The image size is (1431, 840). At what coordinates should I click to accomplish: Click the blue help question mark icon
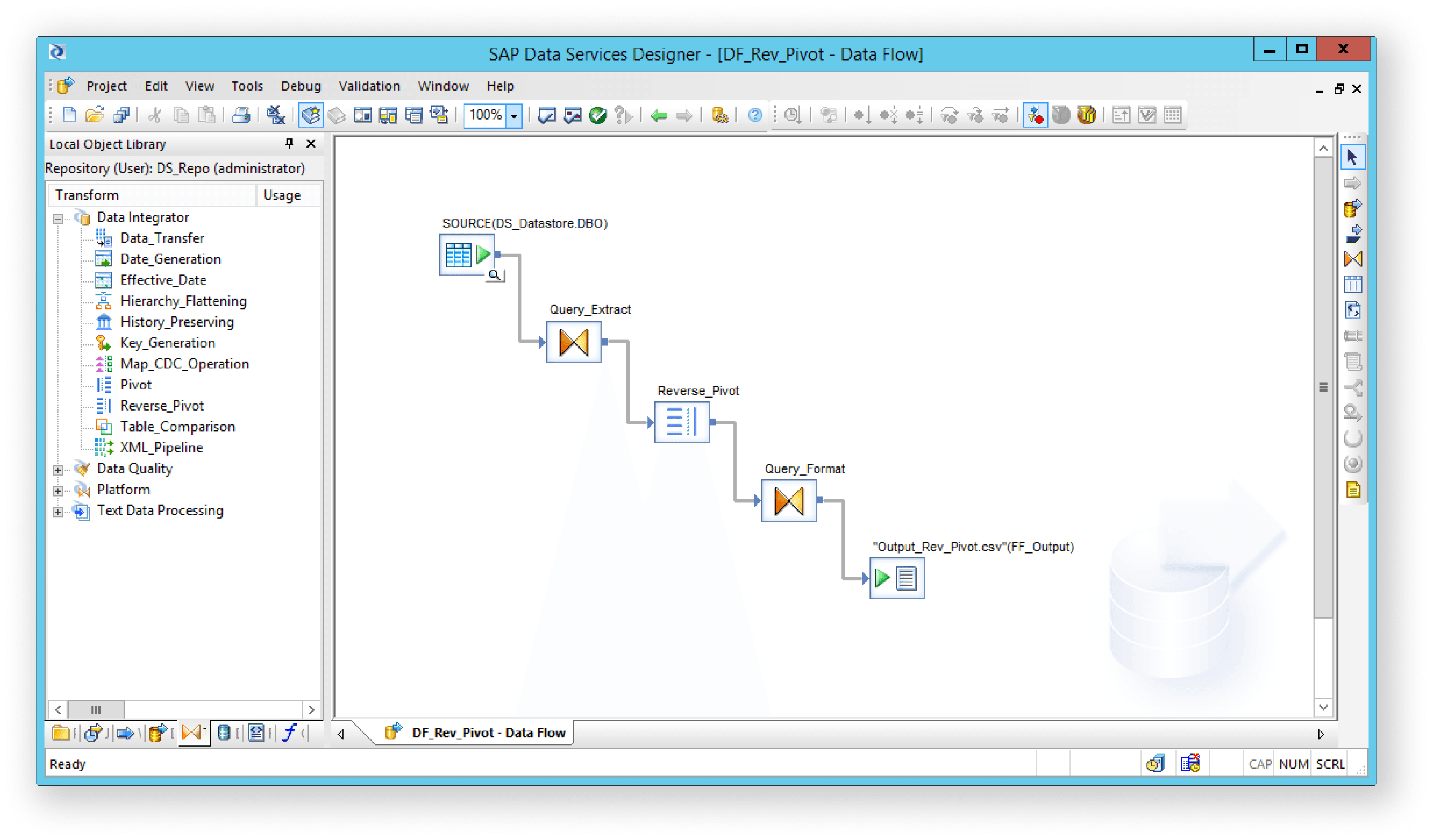point(755,115)
